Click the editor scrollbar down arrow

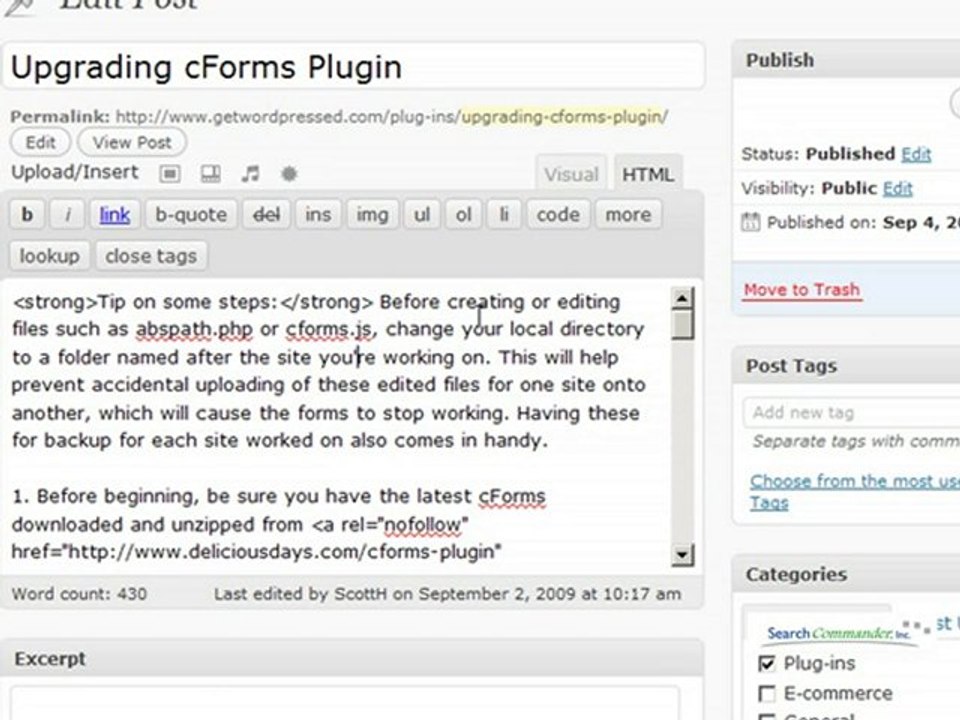coord(683,555)
